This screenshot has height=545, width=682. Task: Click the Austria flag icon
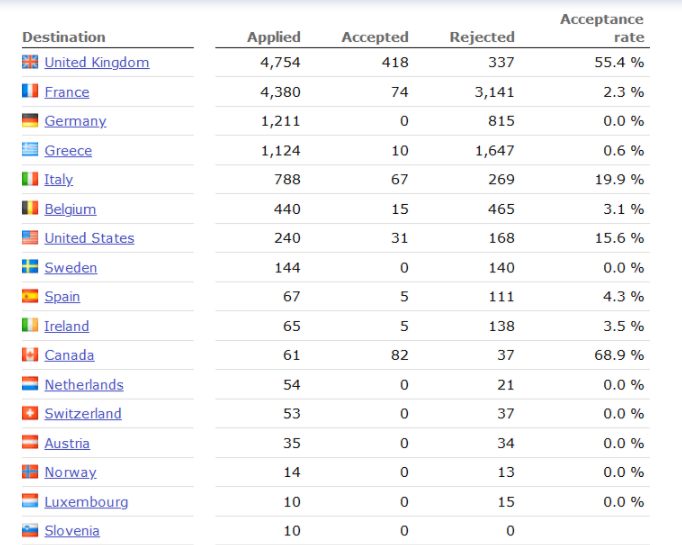click(x=30, y=442)
